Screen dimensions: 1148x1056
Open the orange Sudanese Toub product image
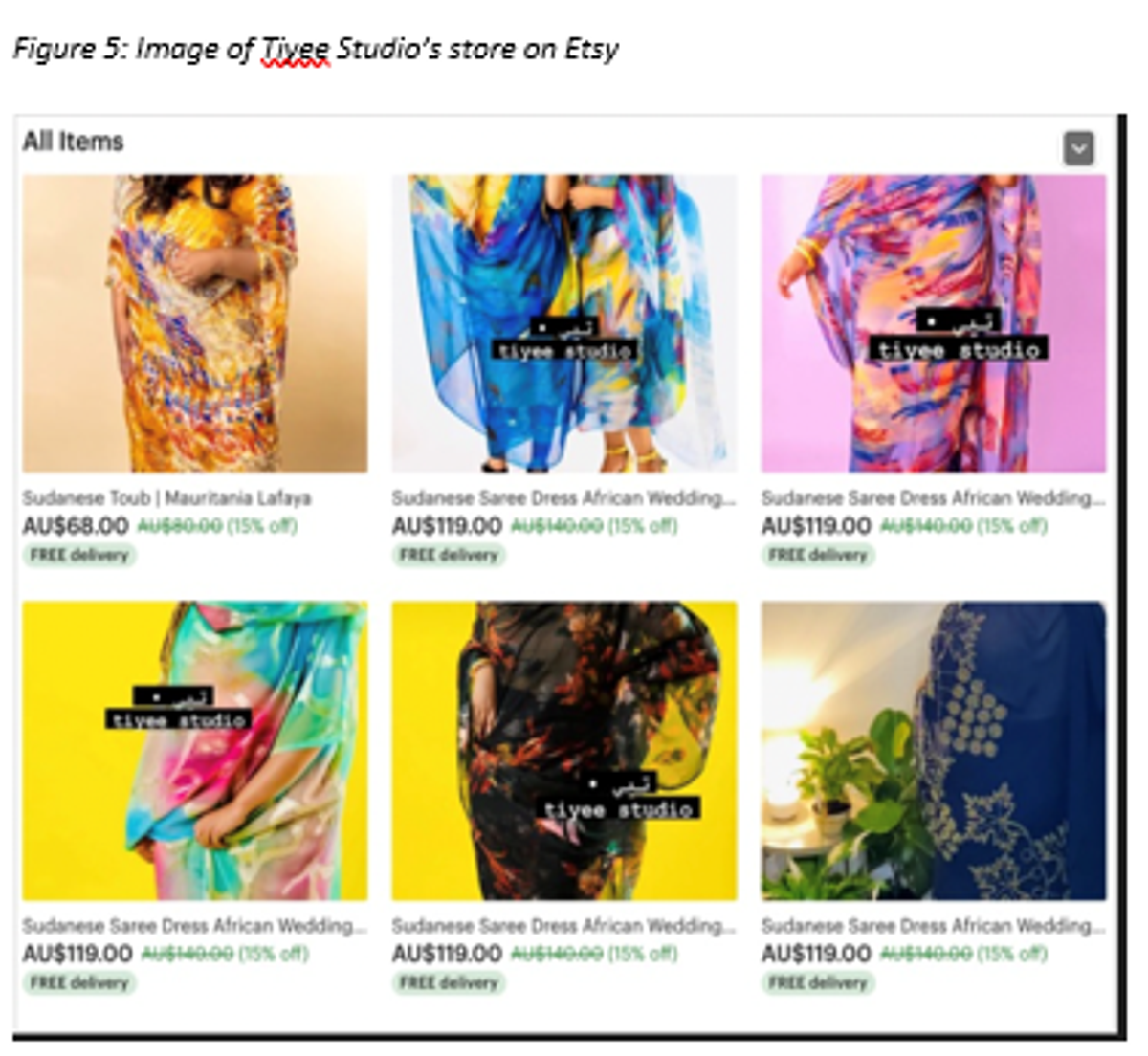click(x=195, y=323)
